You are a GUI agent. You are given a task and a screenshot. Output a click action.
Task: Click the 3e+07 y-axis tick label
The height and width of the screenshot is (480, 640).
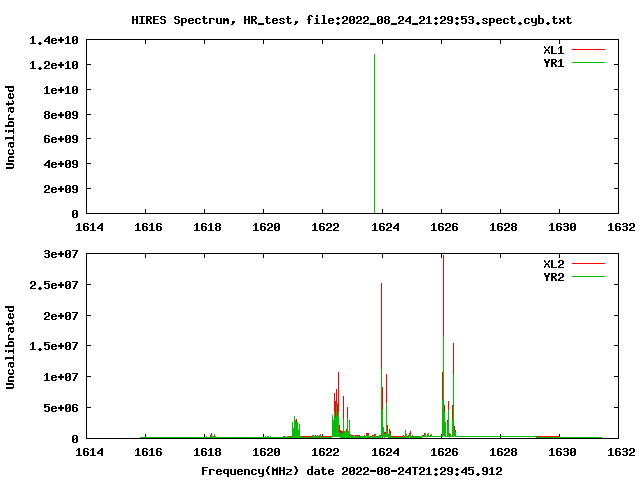[x=61, y=254]
